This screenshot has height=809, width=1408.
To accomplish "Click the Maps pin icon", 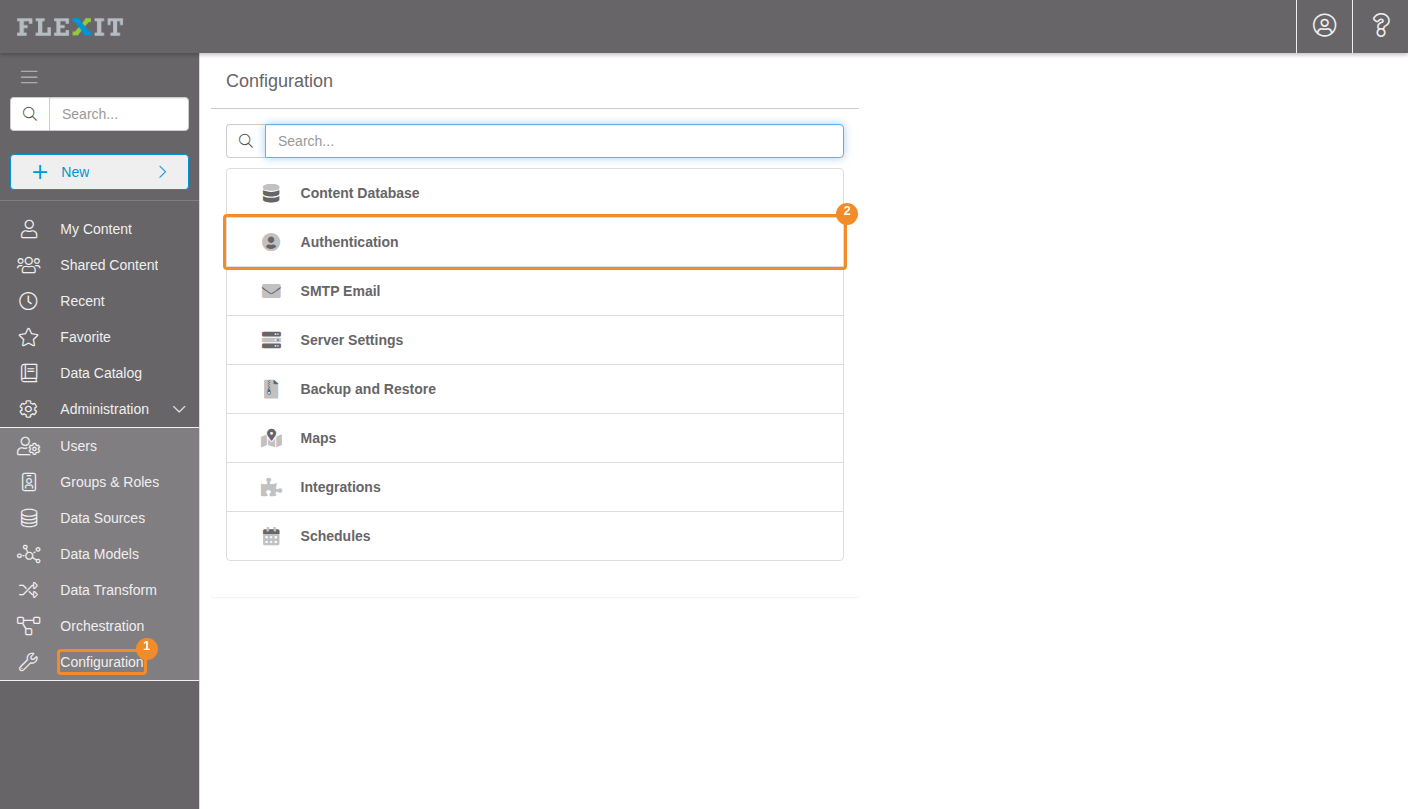I will [x=271, y=438].
